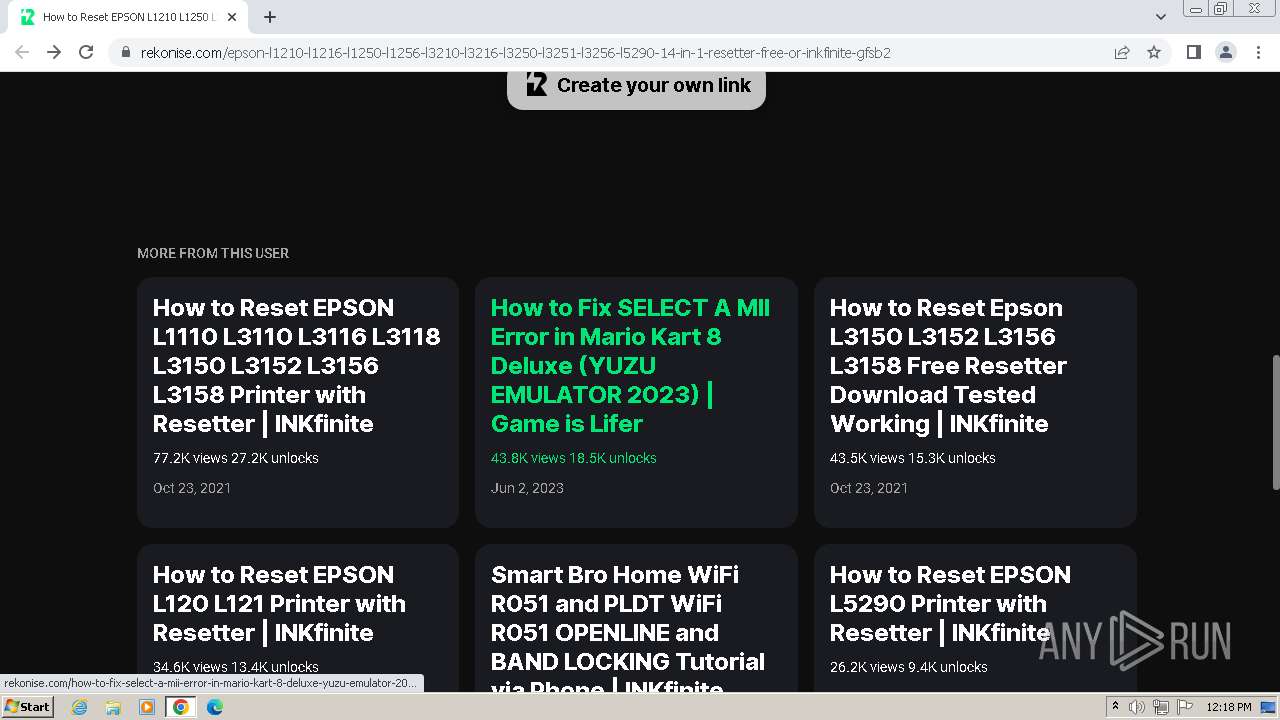Click MORE FROM THIS USER heading
Screen dimensions: 1280x720
213,253
